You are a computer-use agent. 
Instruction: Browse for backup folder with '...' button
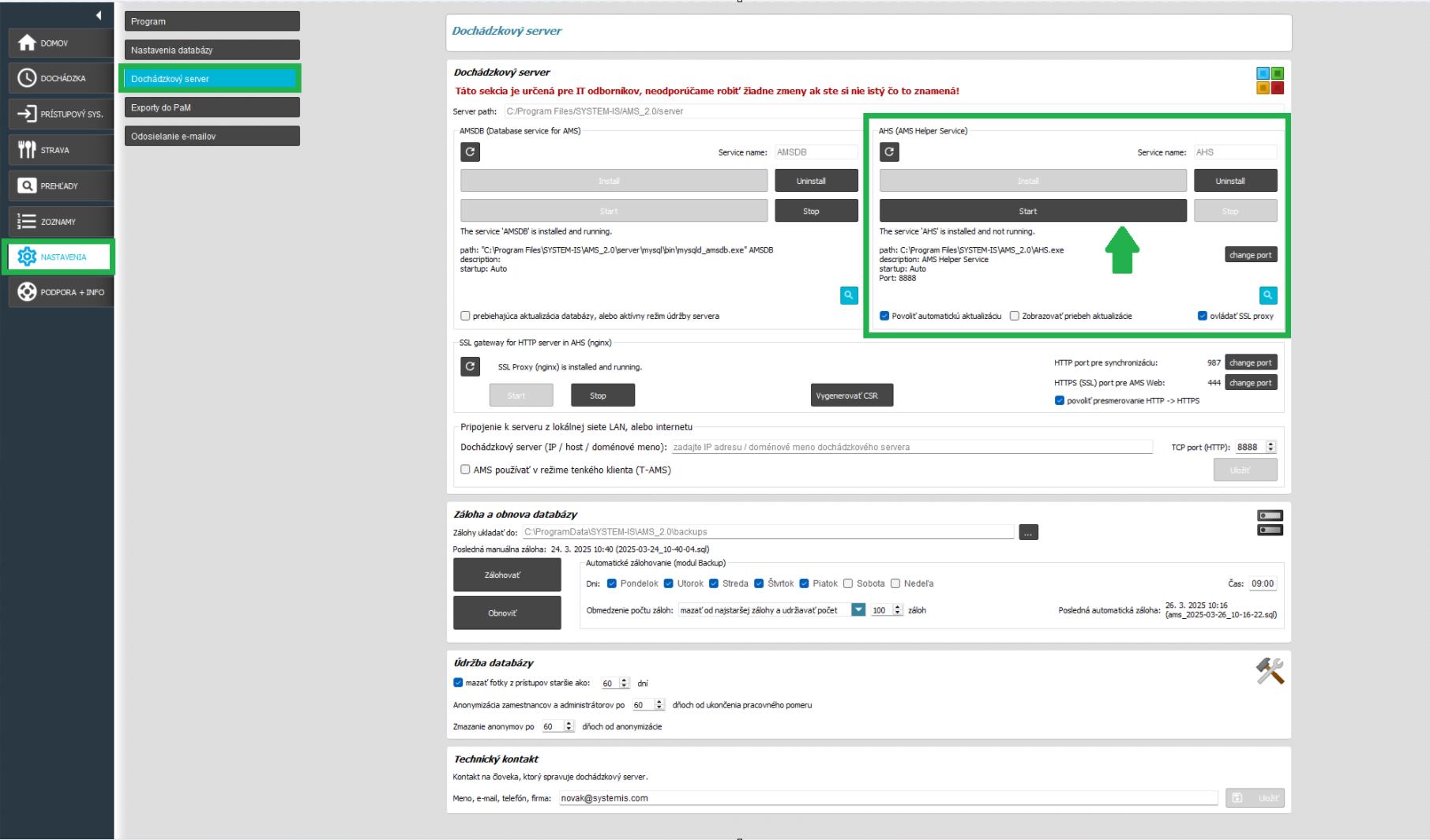click(1028, 533)
